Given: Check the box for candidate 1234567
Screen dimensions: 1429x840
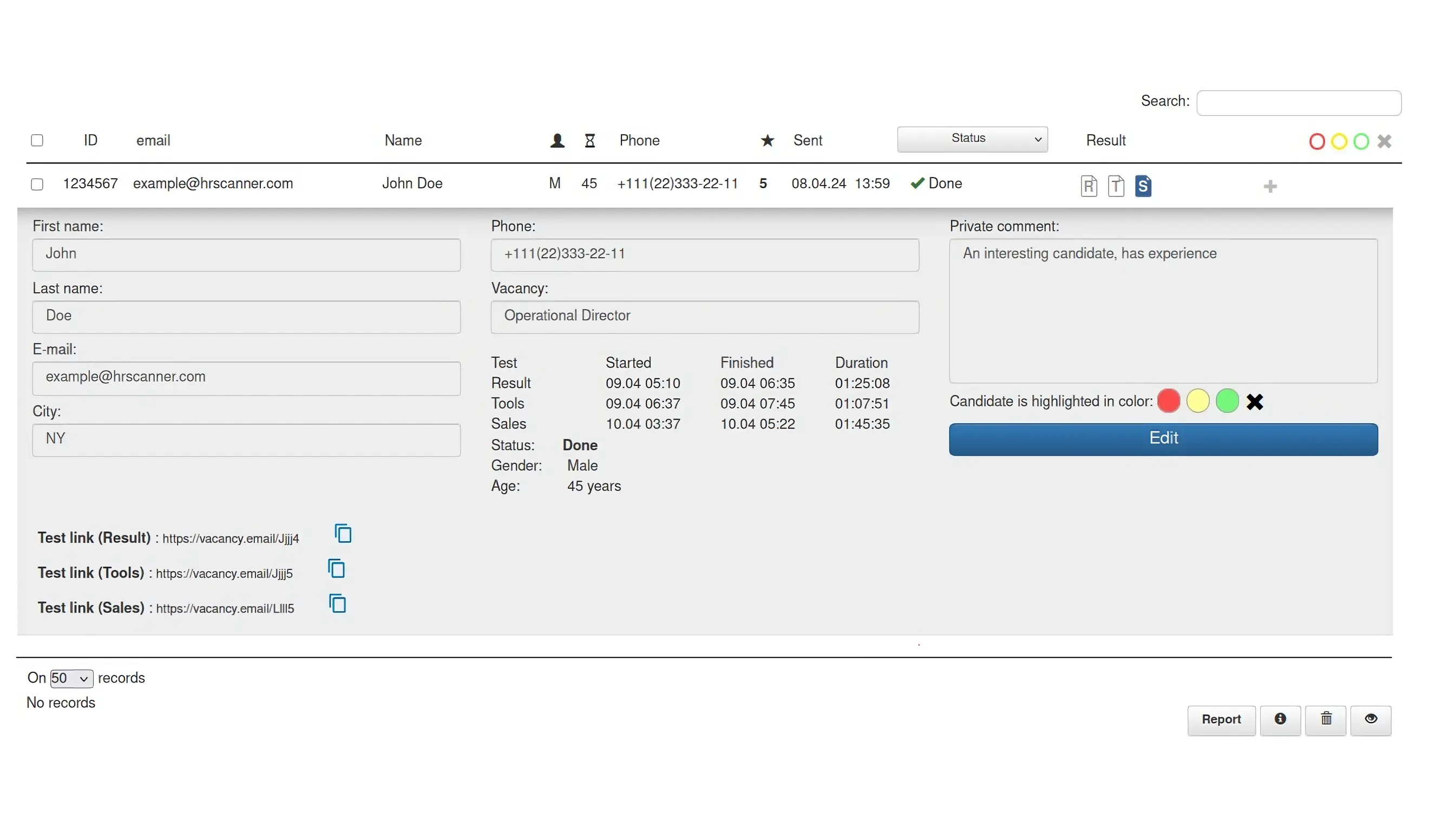Looking at the screenshot, I should click(37, 185).
